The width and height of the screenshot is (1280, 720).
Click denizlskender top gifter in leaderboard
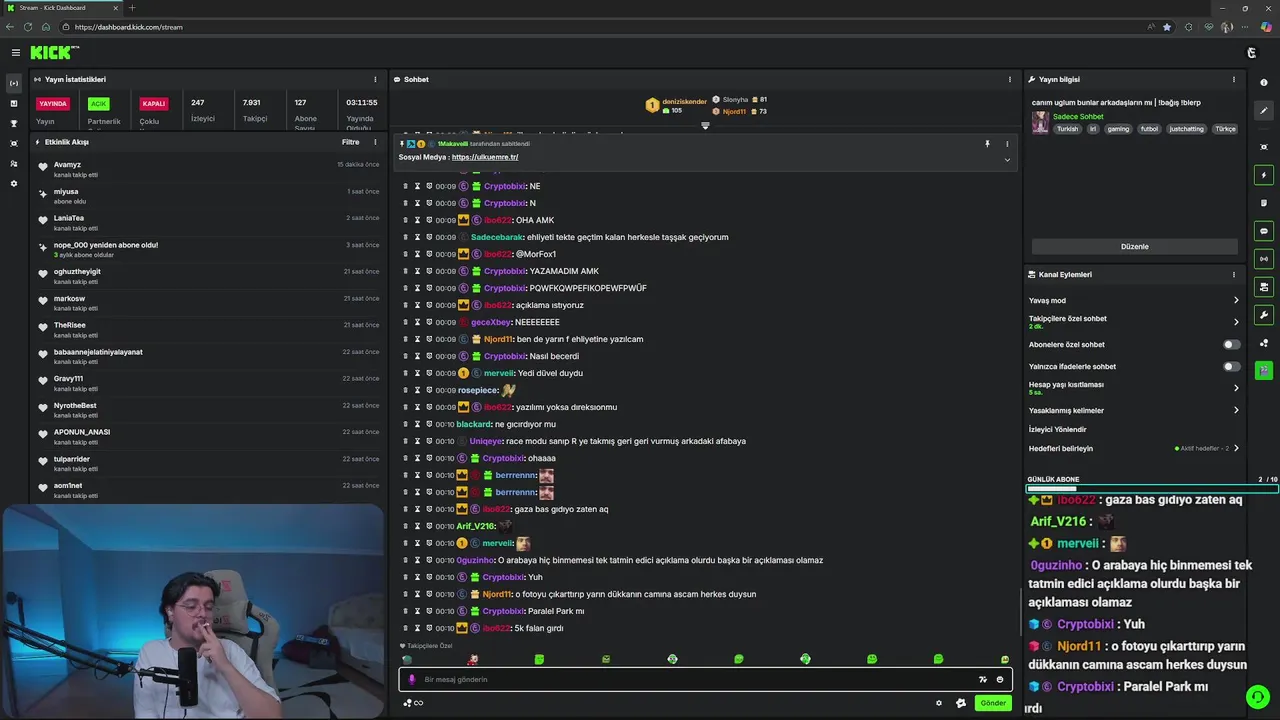coord(684,101)
